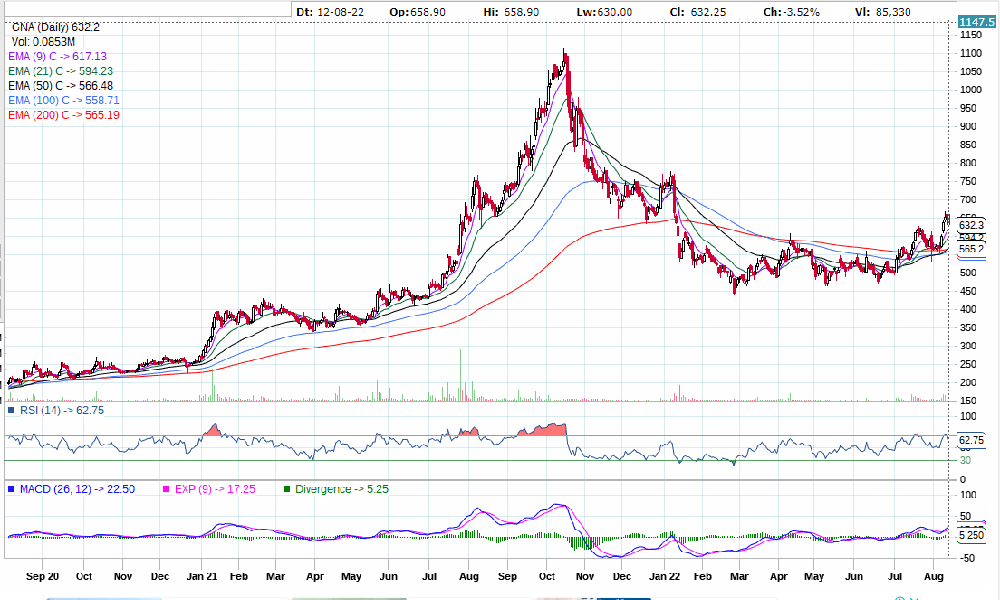This screenshot has height=600, width=1000.
Task: Click the Vol: 0.0853M legend text
Action: [x=43, y=42]
